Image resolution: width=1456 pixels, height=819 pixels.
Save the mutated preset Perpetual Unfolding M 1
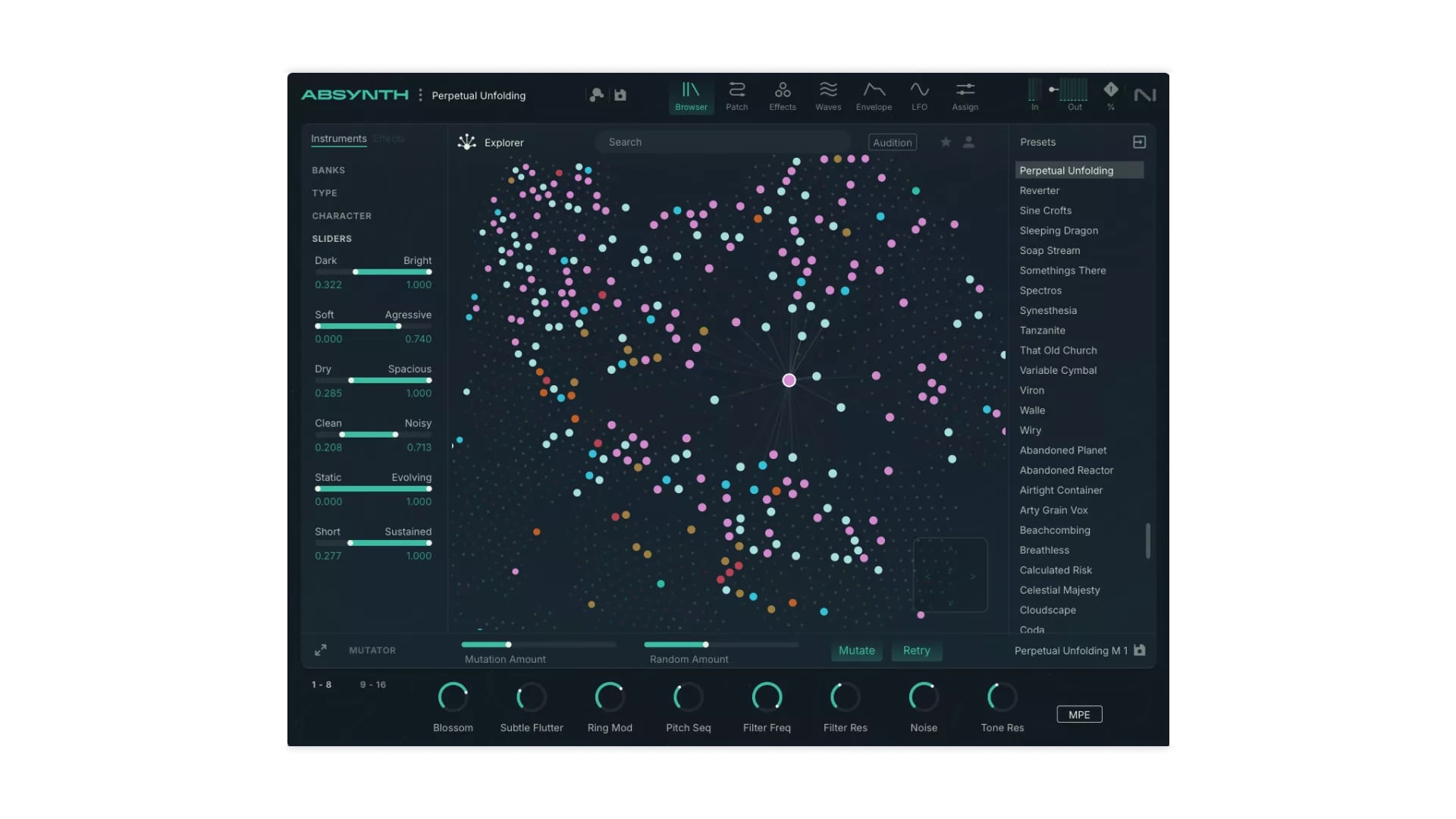[x=1139, y=650]
